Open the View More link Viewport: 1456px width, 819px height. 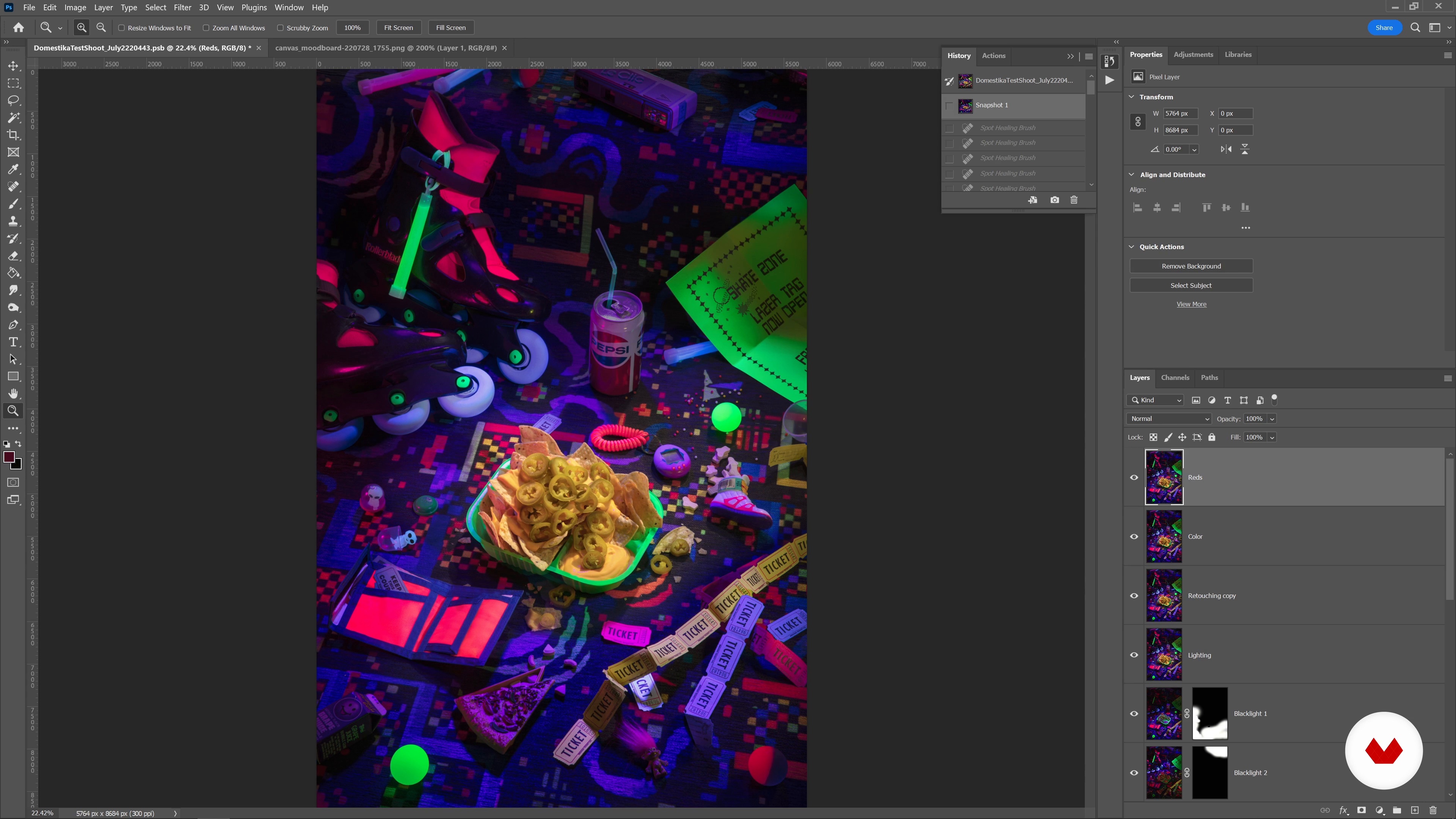pos(1191,304)
